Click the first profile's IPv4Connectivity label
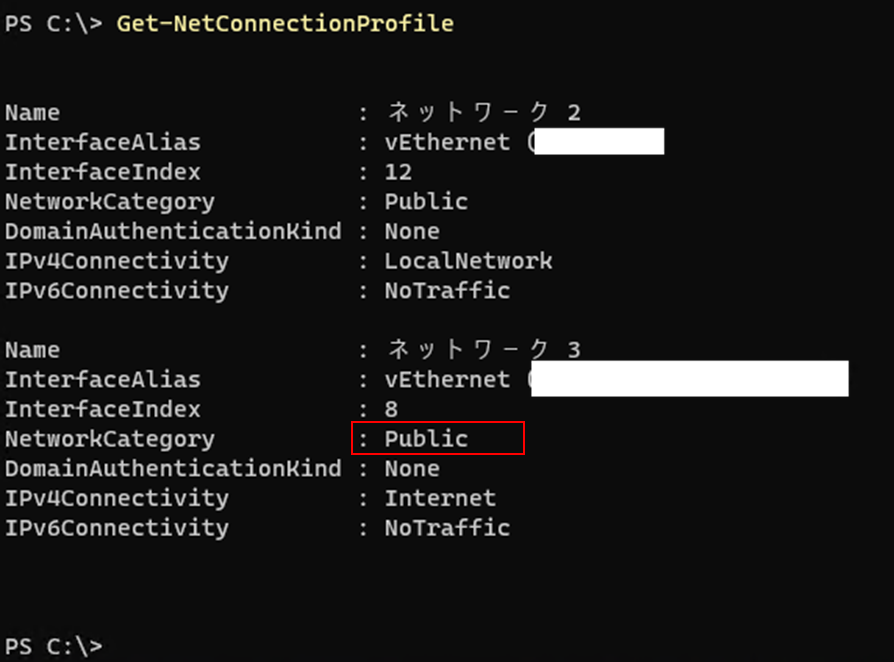894x662 pixels. coord(117,261)
